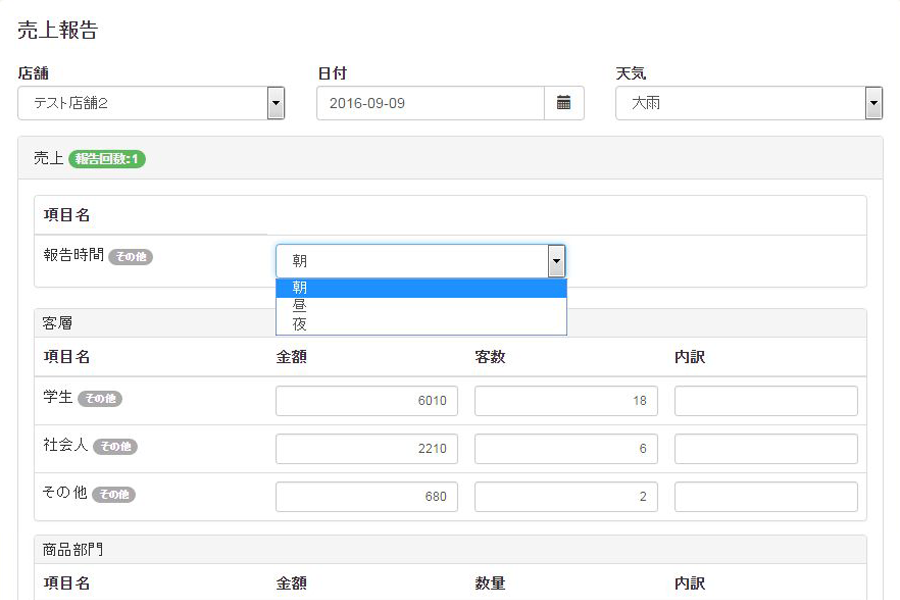Collapse the 報告時間 dropdown showing 朝
The image size is (900, 600).
point(420,261)
